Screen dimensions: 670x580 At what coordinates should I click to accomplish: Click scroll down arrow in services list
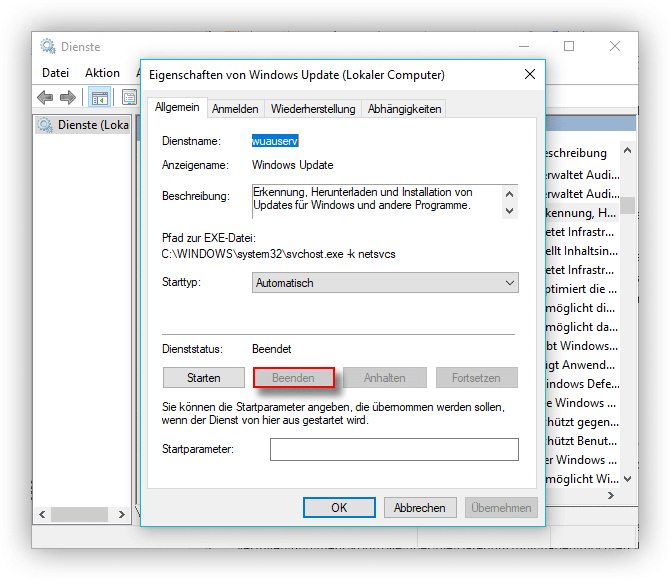pyautogui.click(x=627, y=479)
